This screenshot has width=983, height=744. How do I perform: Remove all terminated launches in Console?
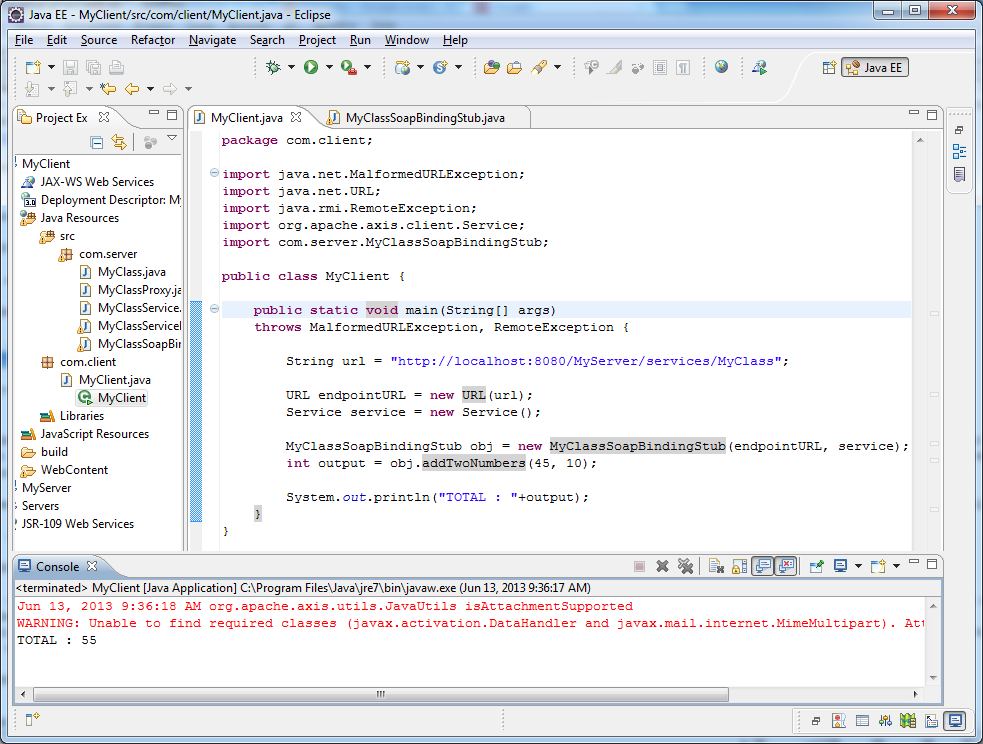[686, 566]
